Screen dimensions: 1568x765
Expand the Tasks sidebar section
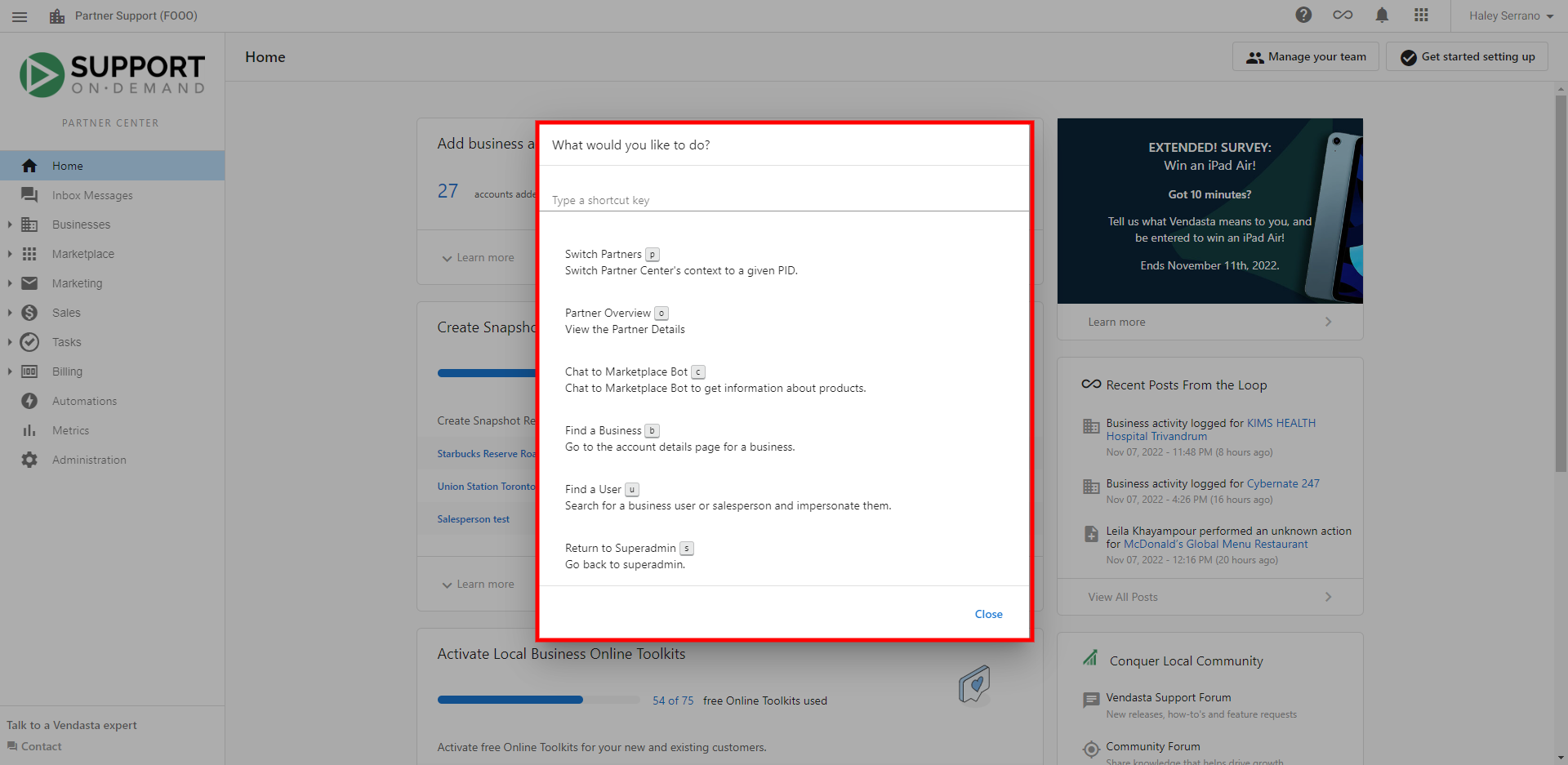pyautogui.click(x=9, y=342)
